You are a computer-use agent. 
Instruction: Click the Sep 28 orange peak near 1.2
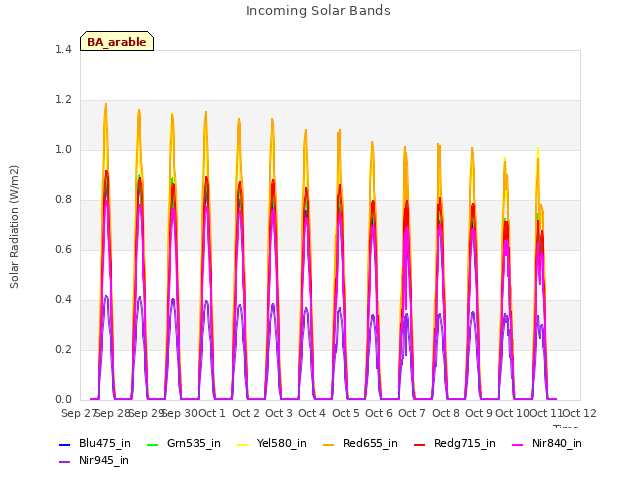point(106,104)
